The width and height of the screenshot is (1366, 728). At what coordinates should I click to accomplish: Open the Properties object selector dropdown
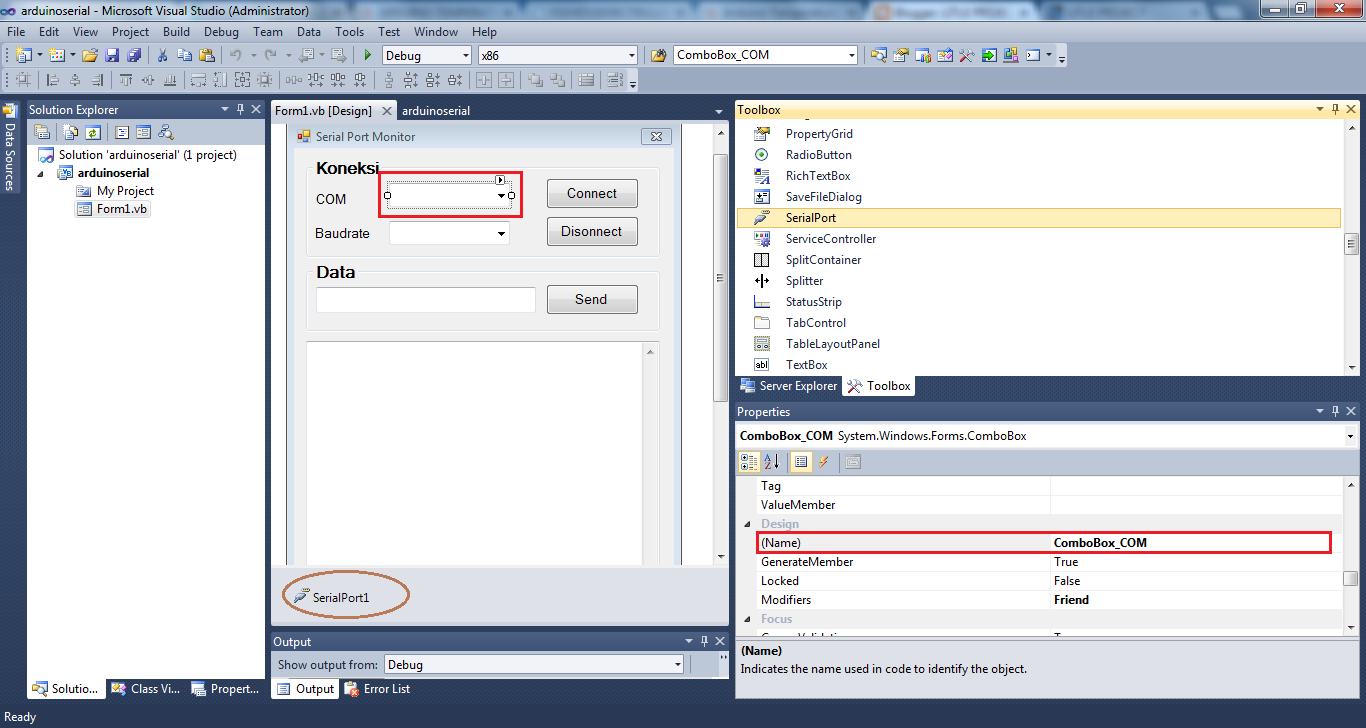click(x=1350, y=436)
